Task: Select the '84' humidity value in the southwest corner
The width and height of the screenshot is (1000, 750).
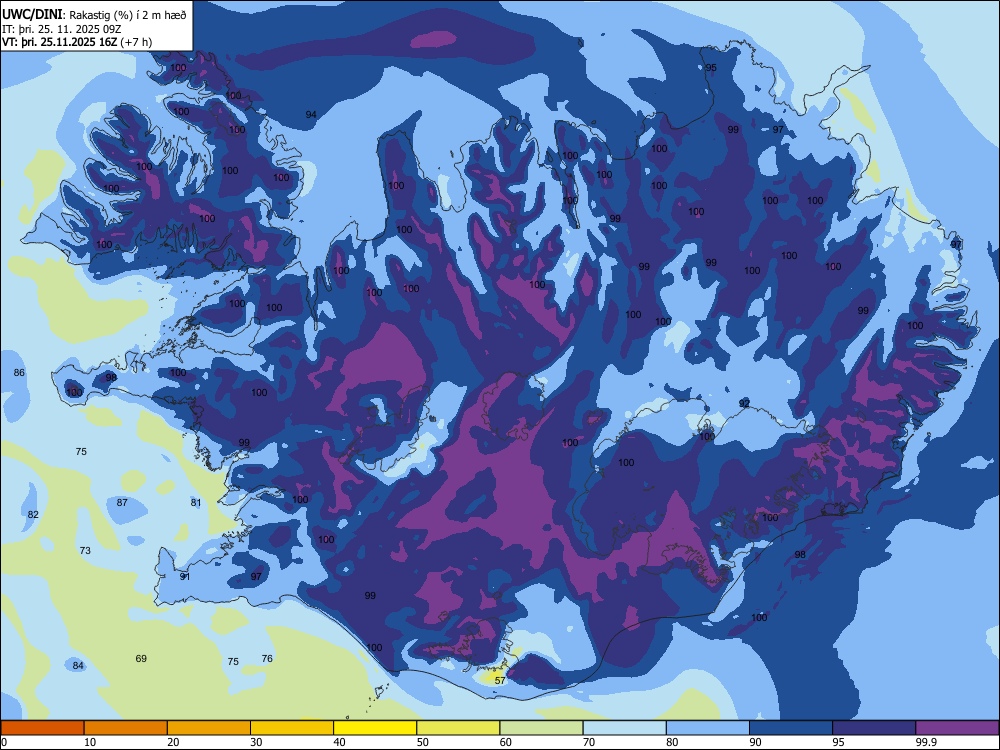Action: (78, 666)
